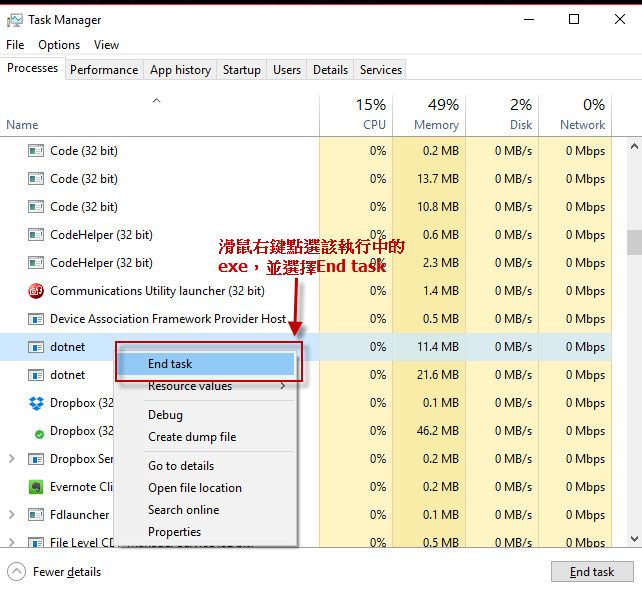
Task: Select Go to details in context menu
Action: [181, 466]
